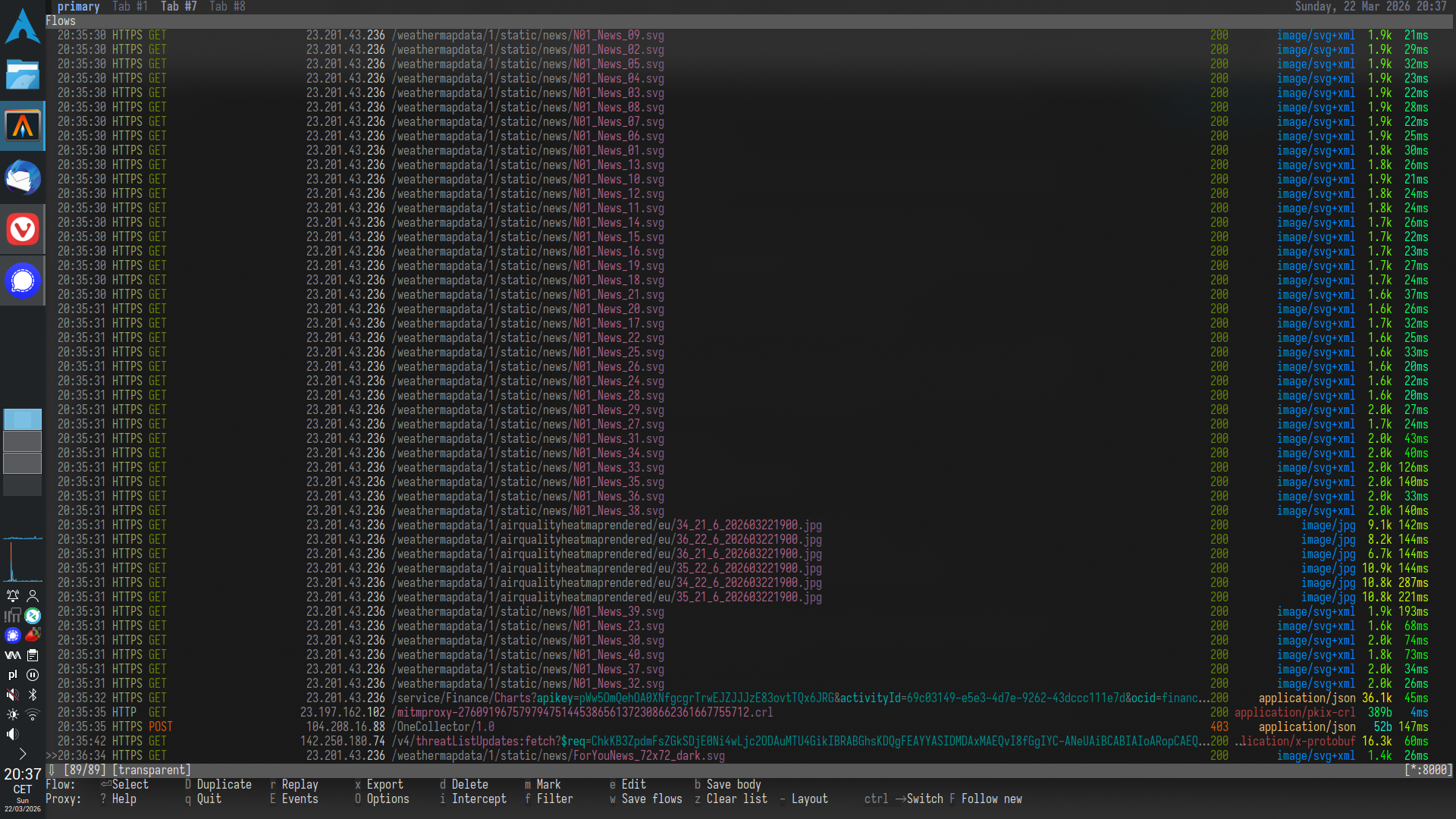Click the pause toggle in the tray

tap(33, 675)
